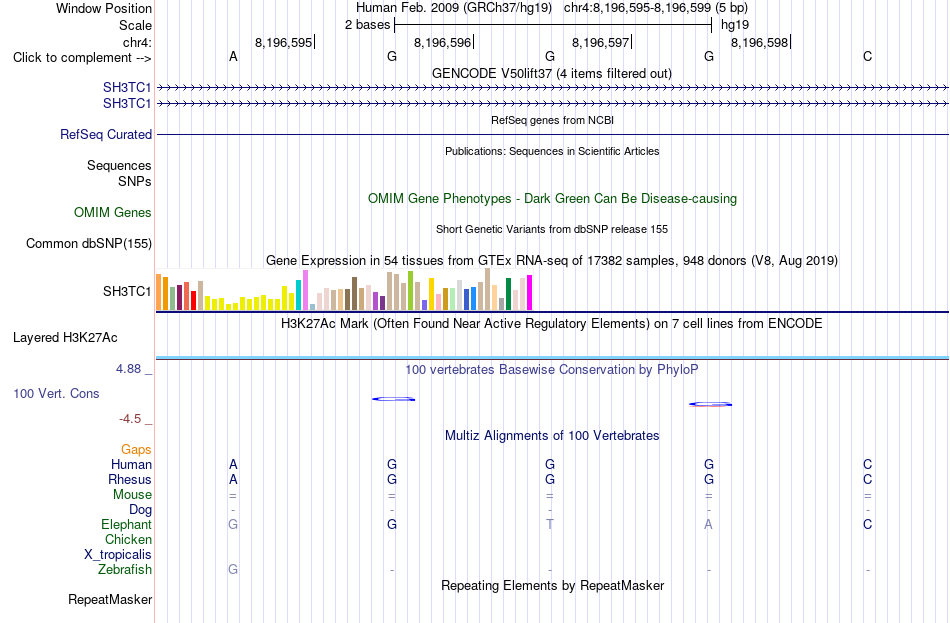Click 'RefSeq genes from NCBI' title
Viewport: 950px width, 623px height.
(552, 120)
